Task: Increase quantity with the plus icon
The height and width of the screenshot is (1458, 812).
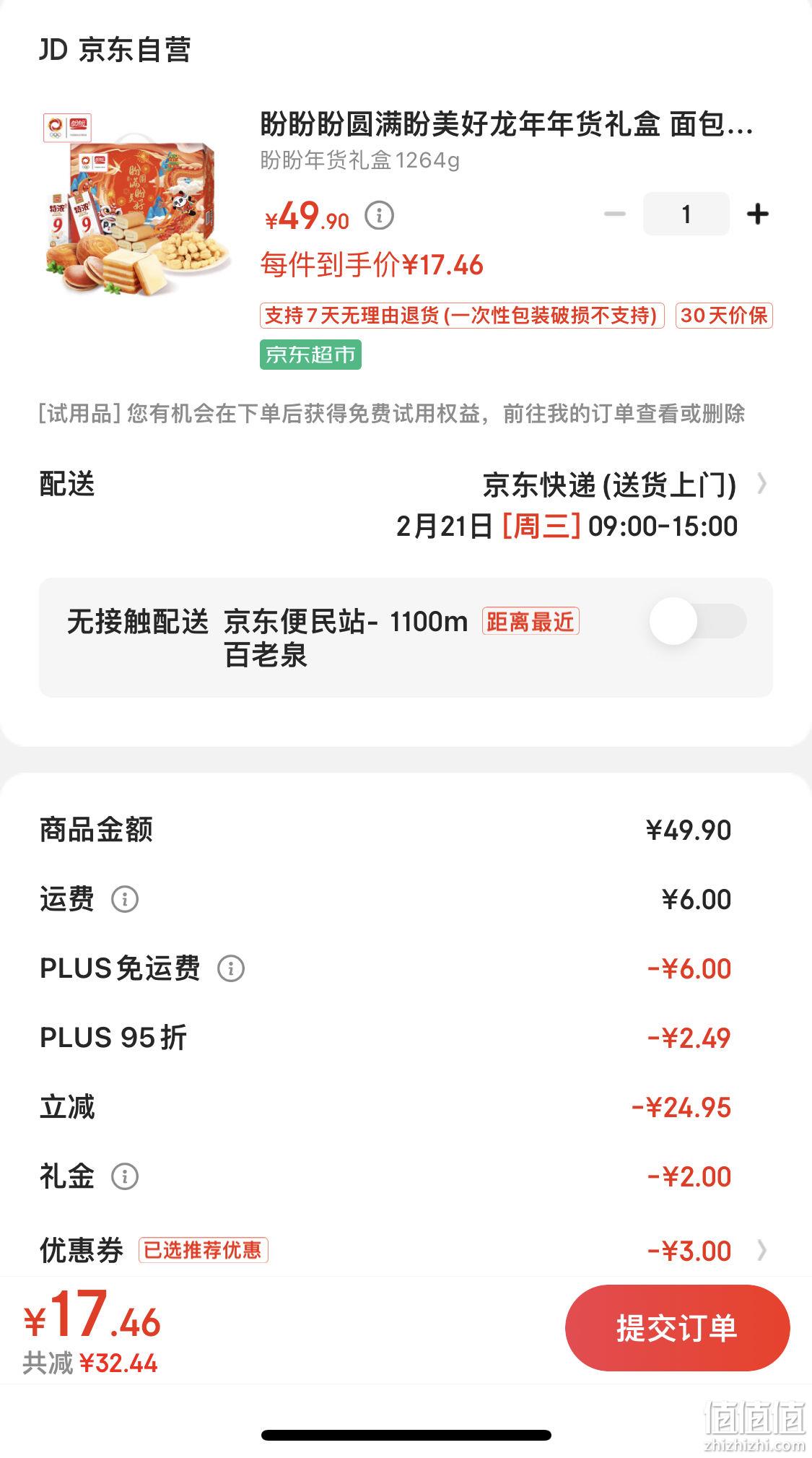Action: (x=757, y=214)
